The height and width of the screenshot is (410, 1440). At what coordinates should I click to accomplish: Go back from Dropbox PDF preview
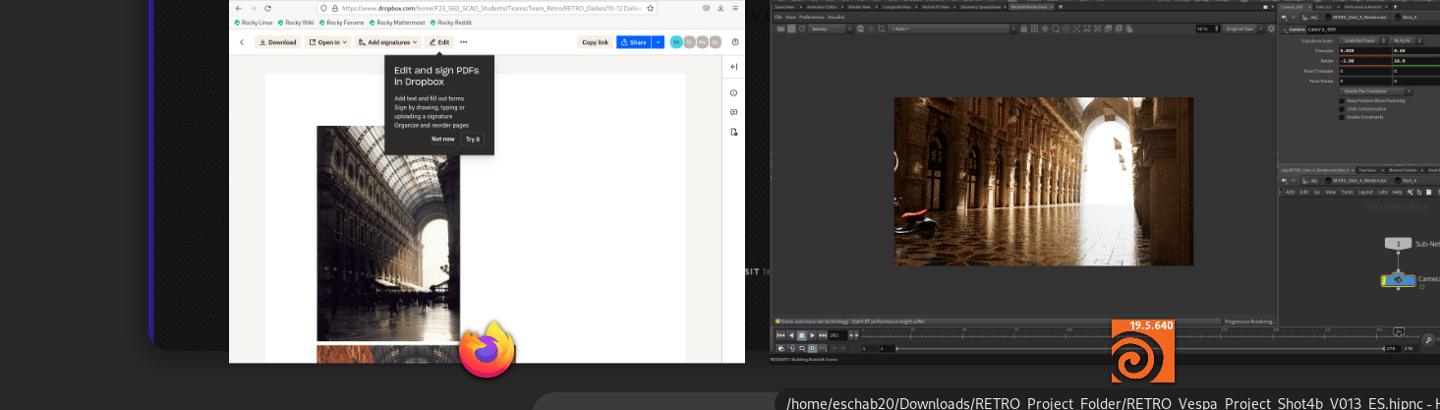pyautogui.click(x=242, y=42)
